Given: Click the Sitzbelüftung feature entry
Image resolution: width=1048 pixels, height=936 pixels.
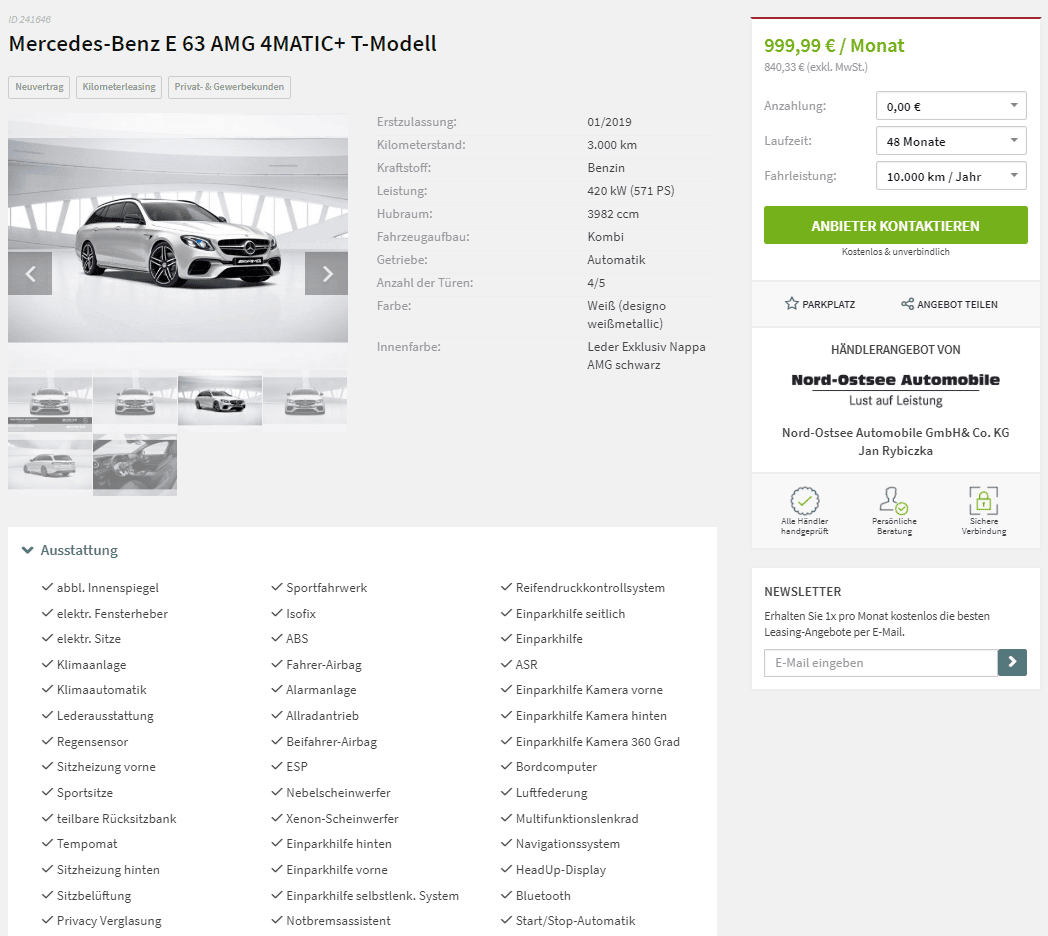Looking at the screenshot, I should click(x=94, y=896).
